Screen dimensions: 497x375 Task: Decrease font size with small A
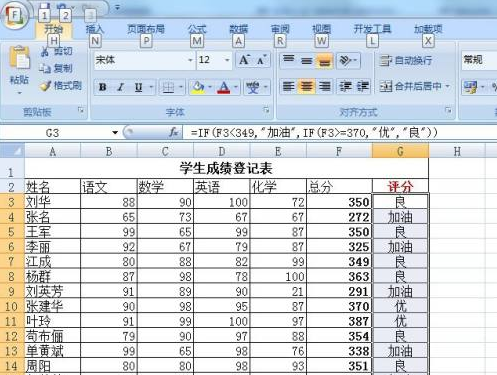point(262,60)
